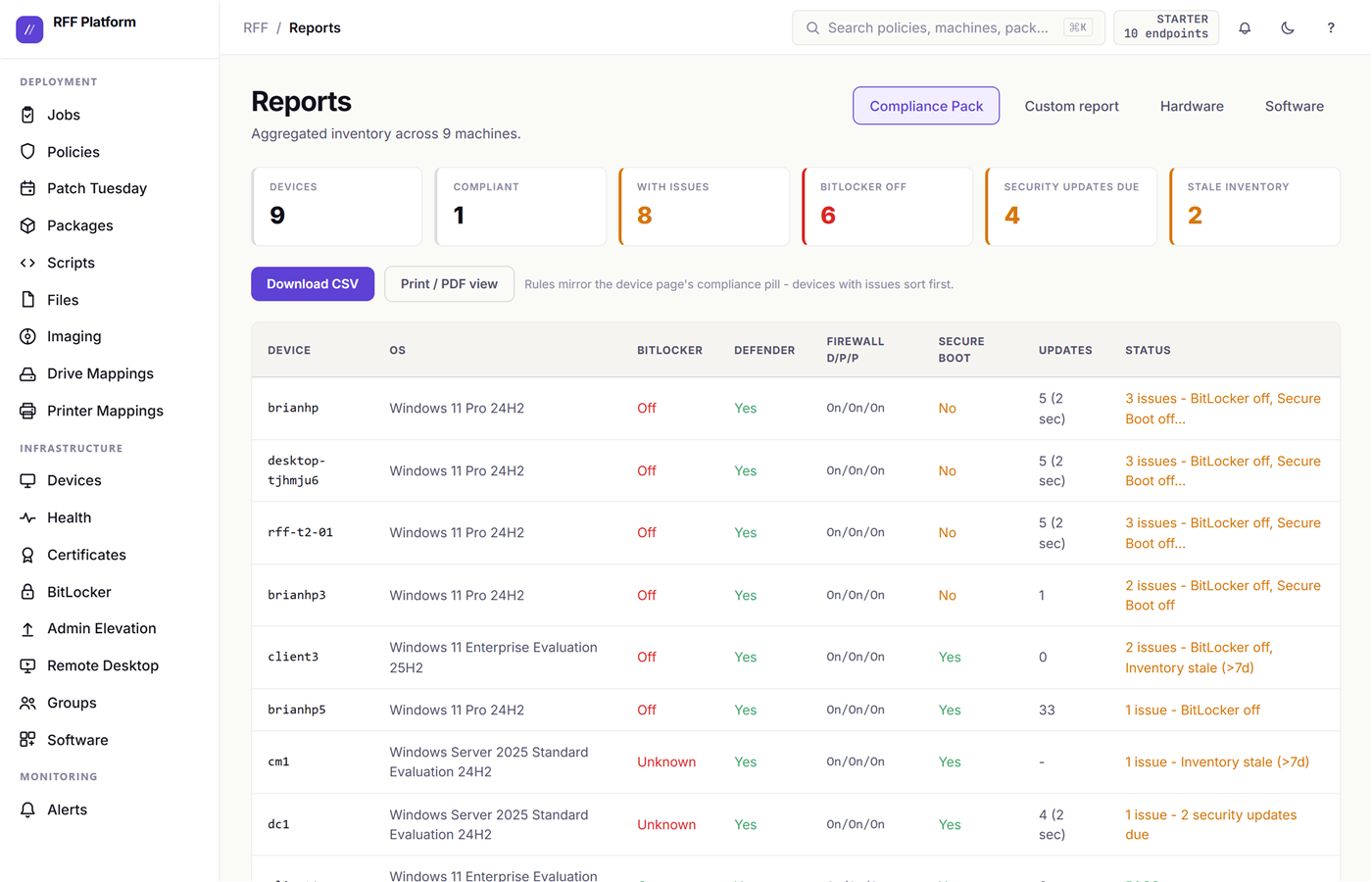Click the Files document icon

pos(27,300)
